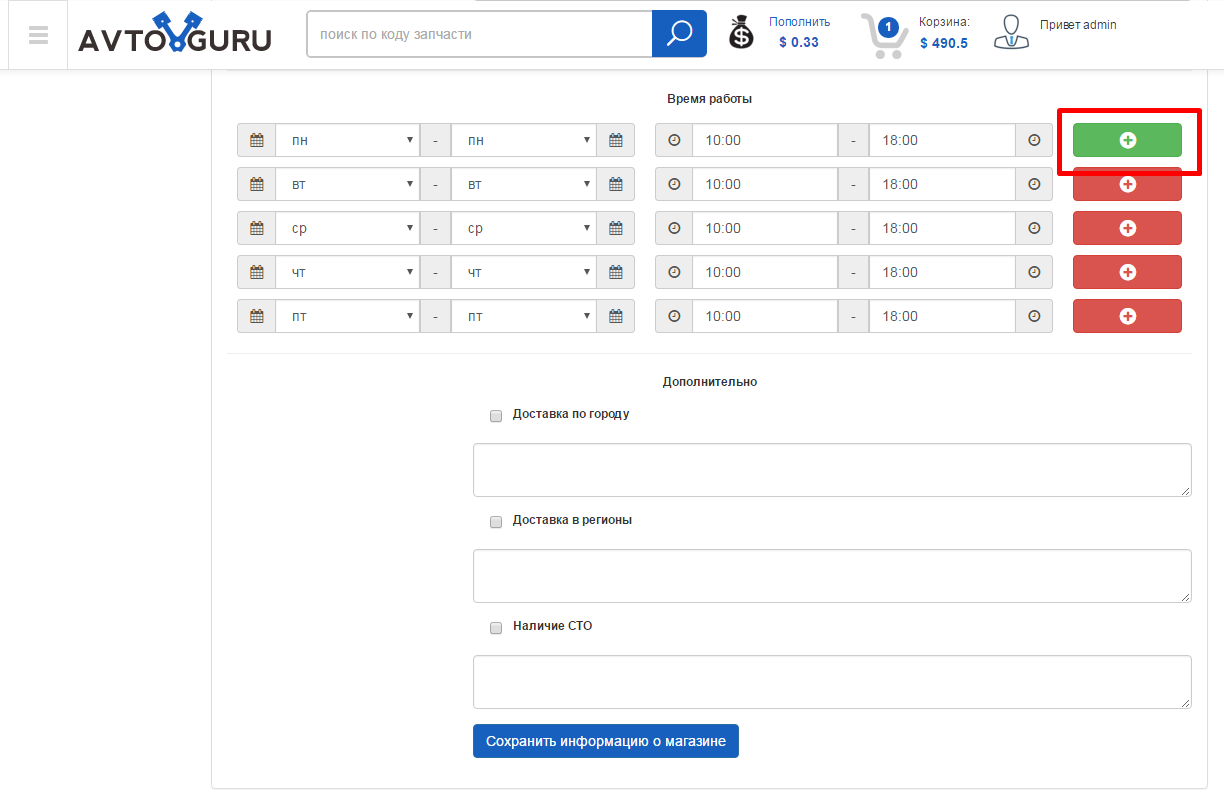Viewport: 1224px width, 796px height.
Task: Click the clock icon left of the ср start time
Action: (x=674, y=228)
